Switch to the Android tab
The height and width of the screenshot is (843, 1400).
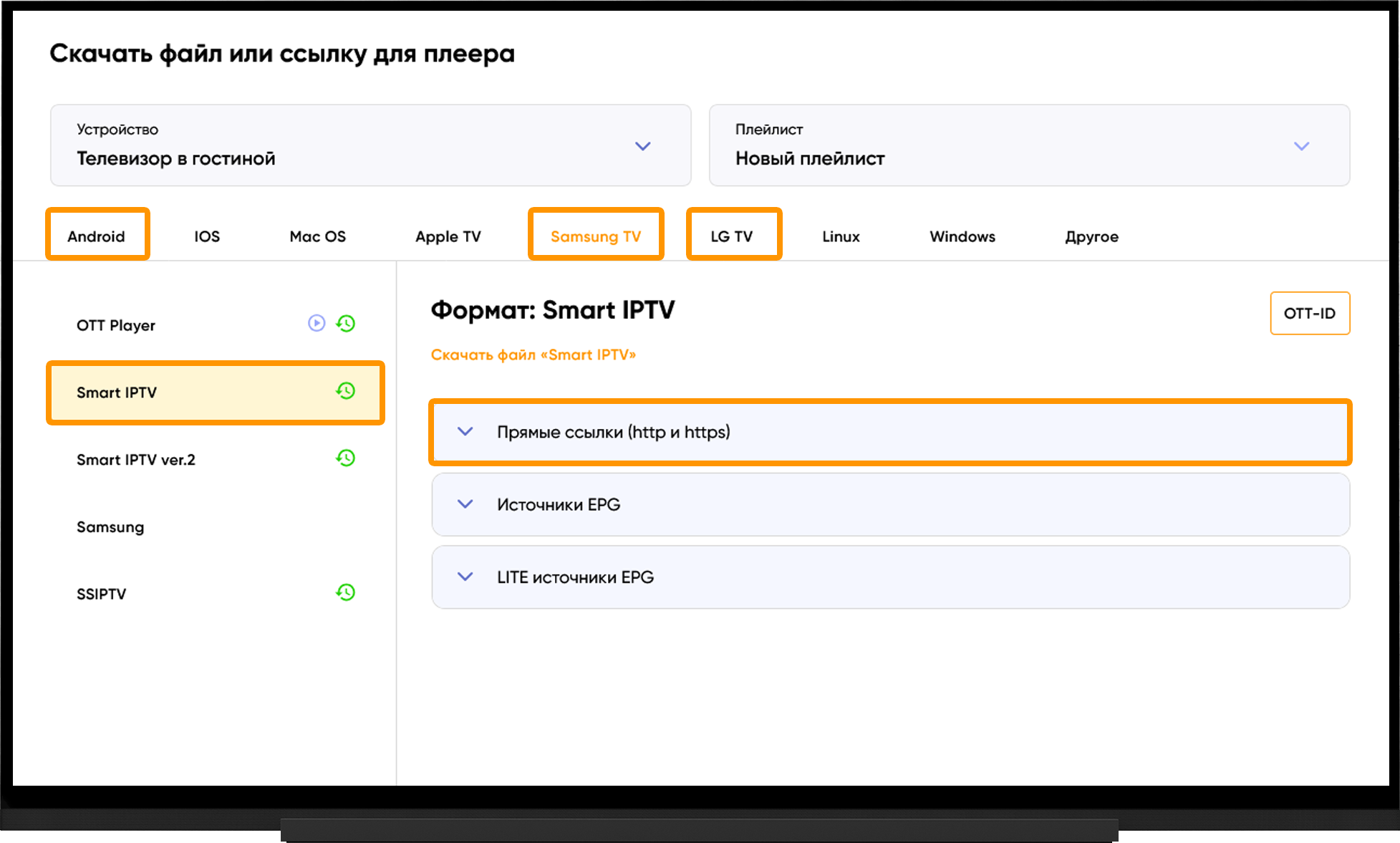pyautogui.click(x=97, y=236)
